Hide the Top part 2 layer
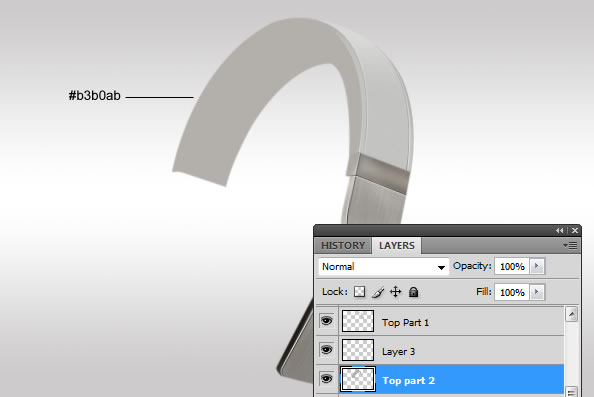 (x=327, y=378)
